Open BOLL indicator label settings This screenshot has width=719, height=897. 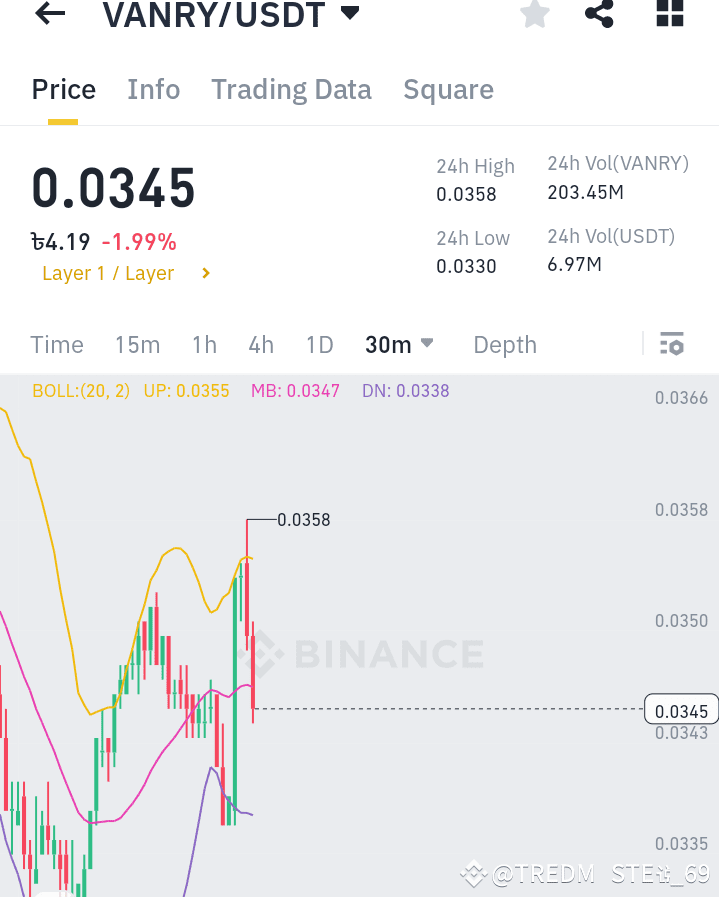[81, 391]
